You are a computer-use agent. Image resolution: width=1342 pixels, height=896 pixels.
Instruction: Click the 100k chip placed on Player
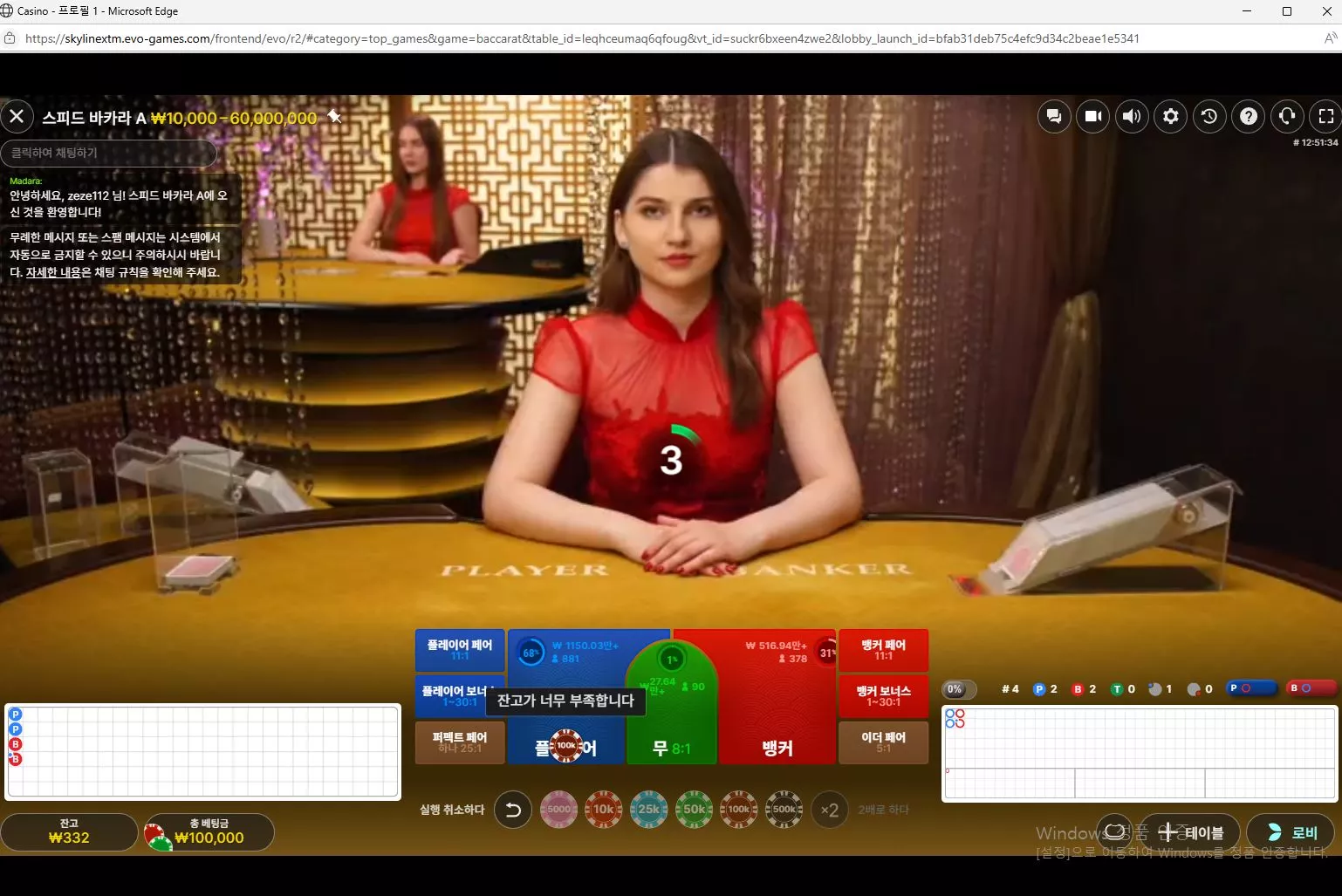point(566,745)
